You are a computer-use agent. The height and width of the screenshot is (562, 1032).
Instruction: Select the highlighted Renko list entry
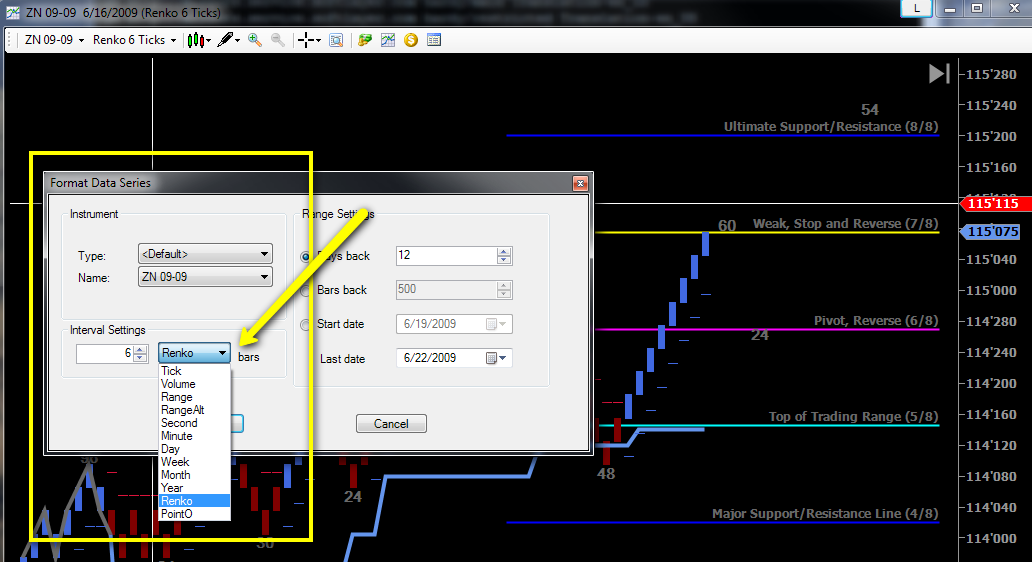pos(194,501)
